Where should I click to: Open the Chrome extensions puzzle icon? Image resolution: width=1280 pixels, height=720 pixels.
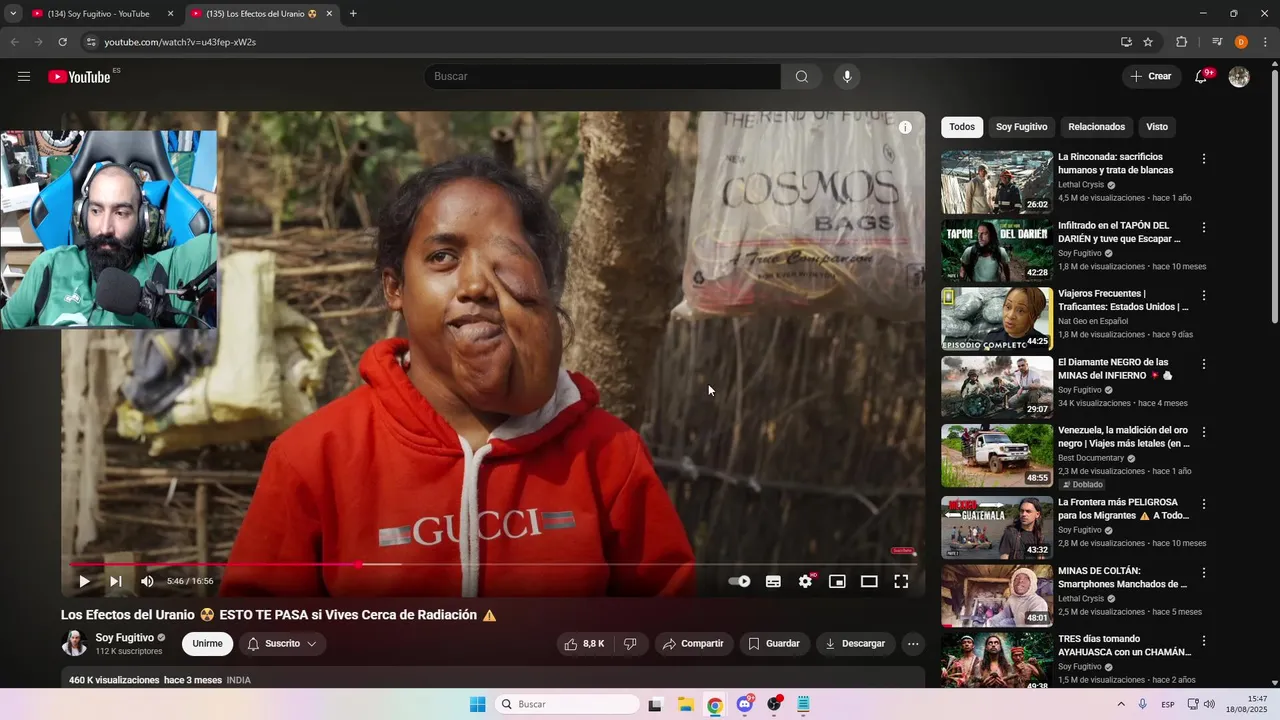coord(1181,42)
